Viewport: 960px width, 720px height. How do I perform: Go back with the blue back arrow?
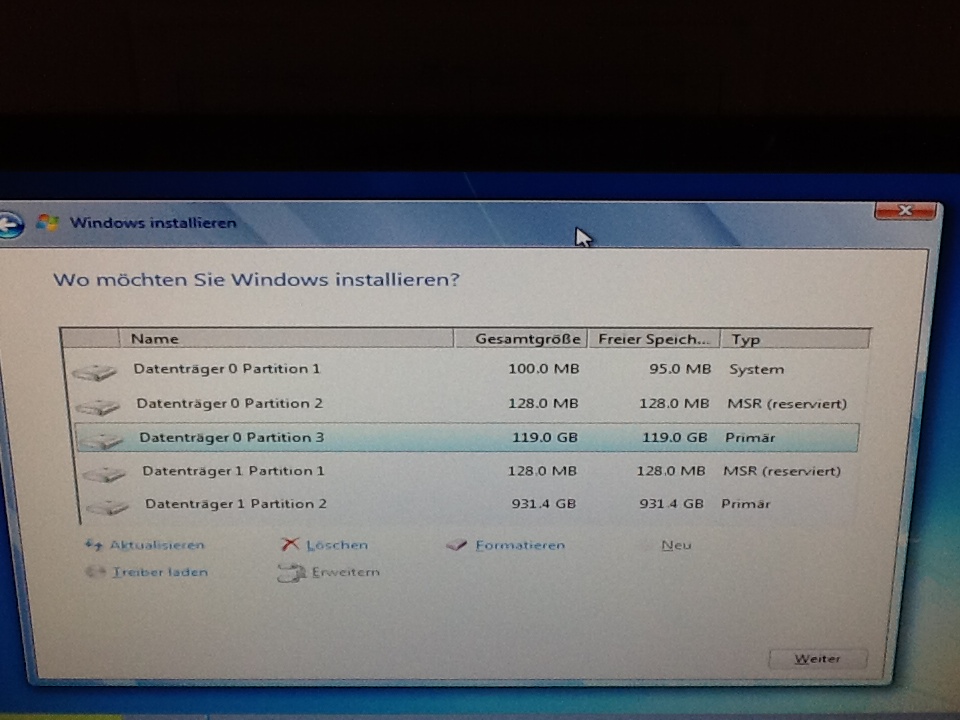pos(10,225)
